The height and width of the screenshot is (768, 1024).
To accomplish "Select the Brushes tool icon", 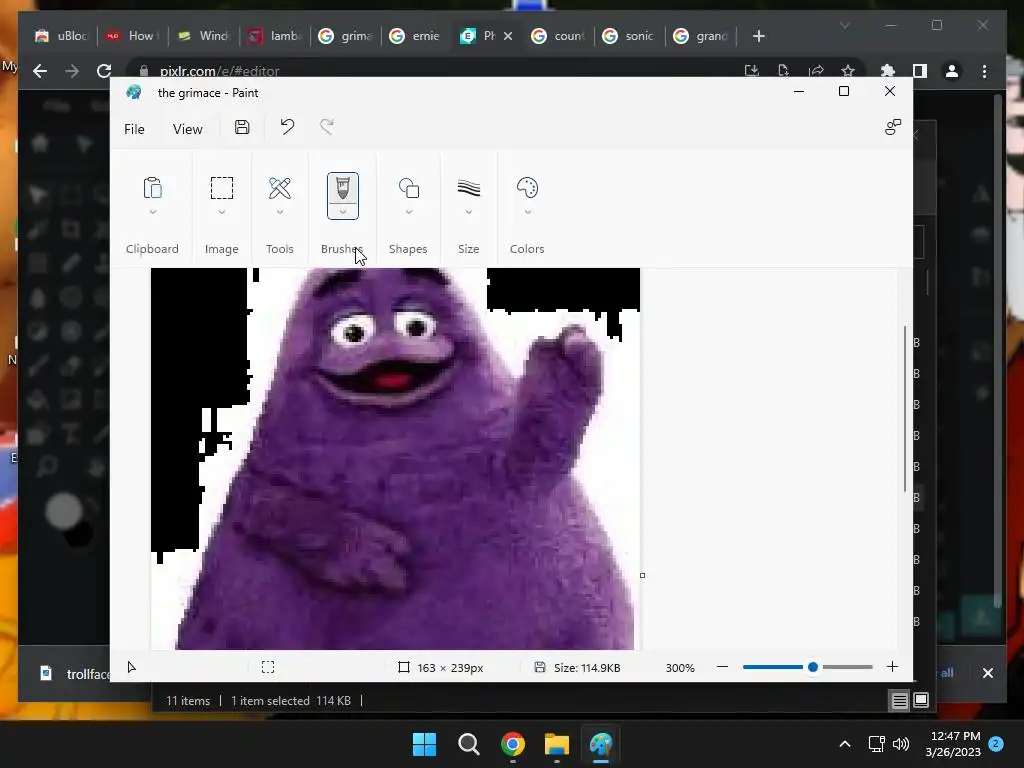I will click(x=342, y=188).
